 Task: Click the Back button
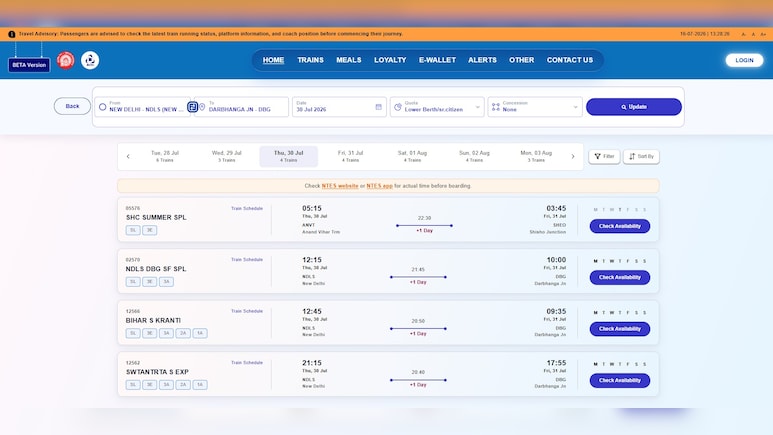tap(72, 106)
